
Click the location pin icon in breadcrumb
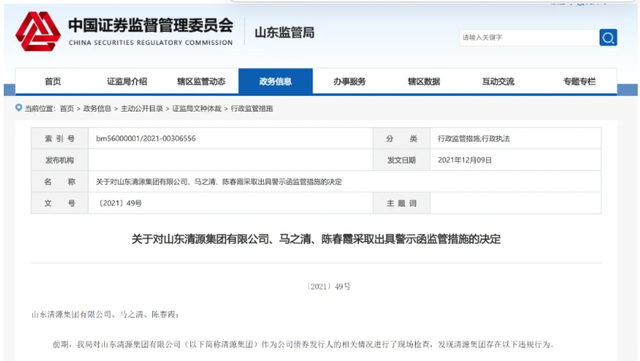point(18,108)
